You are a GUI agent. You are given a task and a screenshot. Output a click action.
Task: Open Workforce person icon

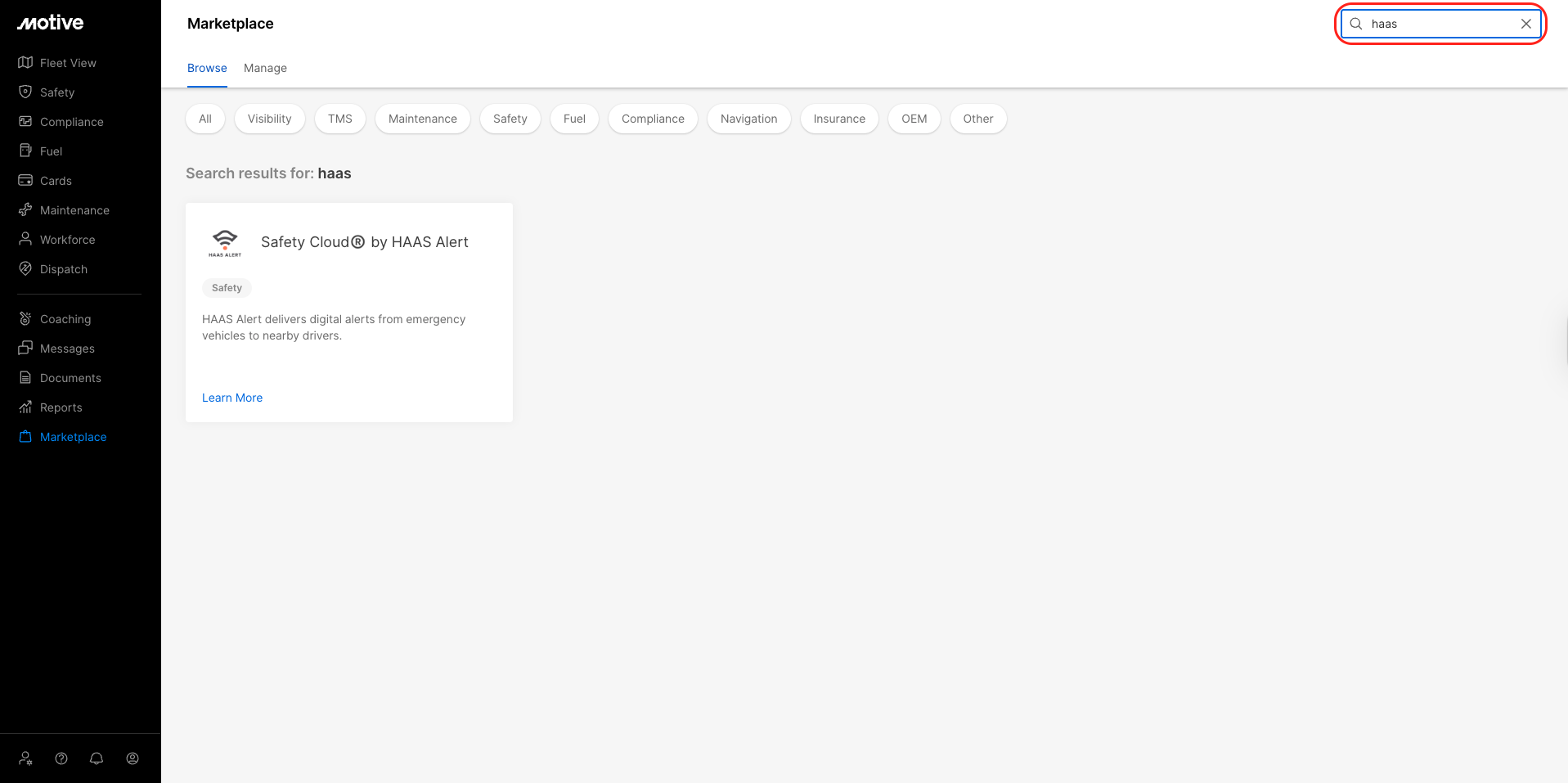[x=25, y=240]
